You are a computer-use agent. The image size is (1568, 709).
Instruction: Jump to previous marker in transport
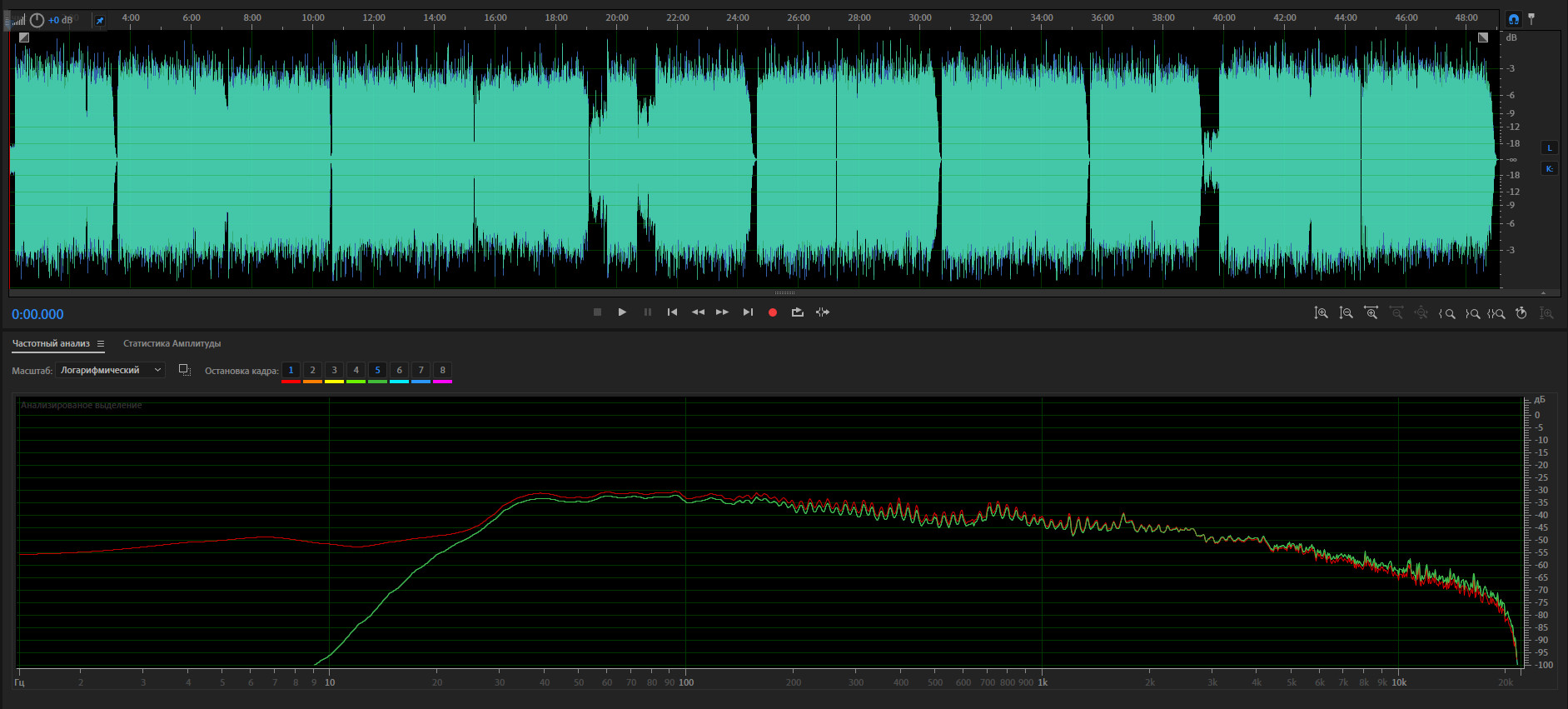click(x=672, y=312)
